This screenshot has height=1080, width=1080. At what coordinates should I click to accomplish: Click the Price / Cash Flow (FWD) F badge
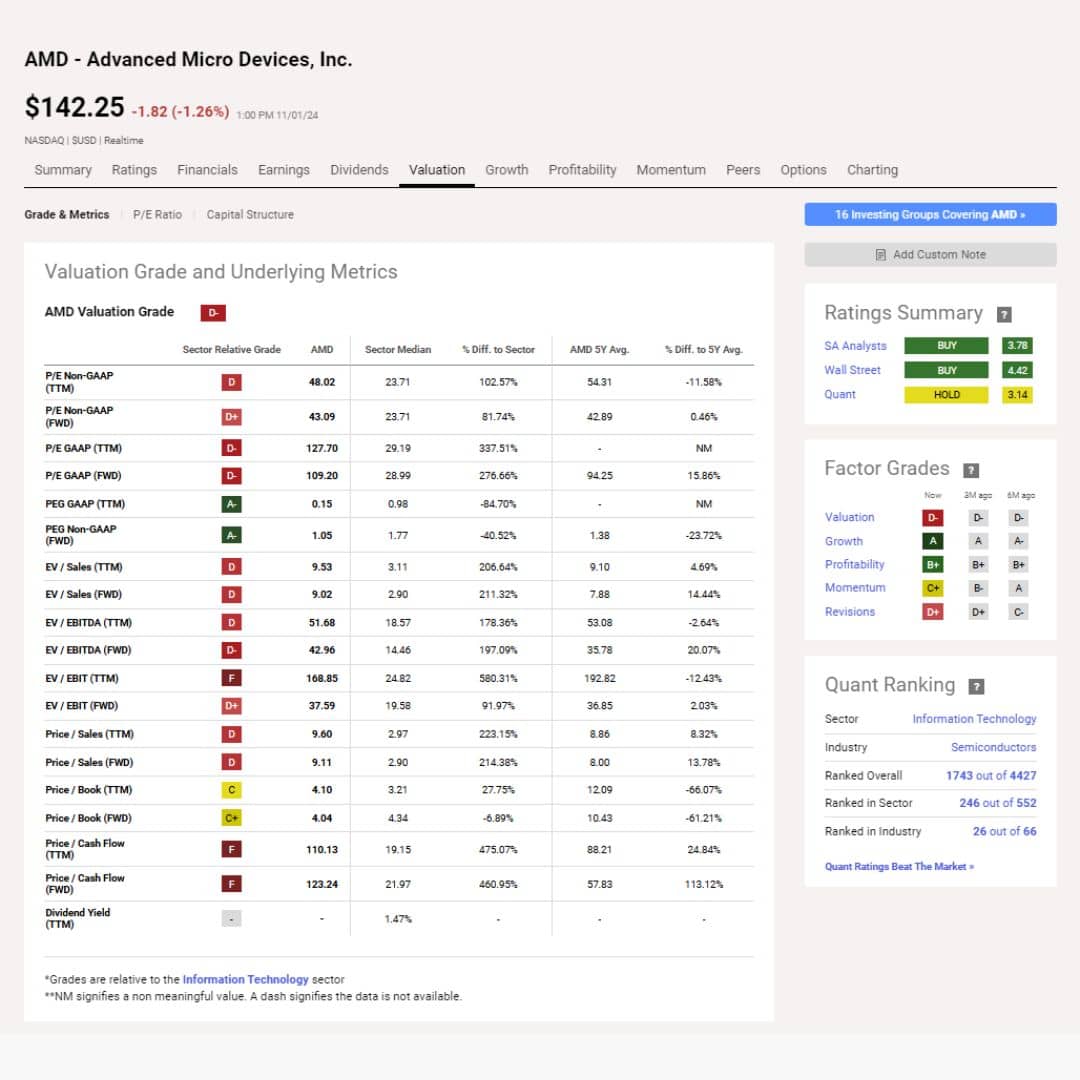[x=231, y=884]
